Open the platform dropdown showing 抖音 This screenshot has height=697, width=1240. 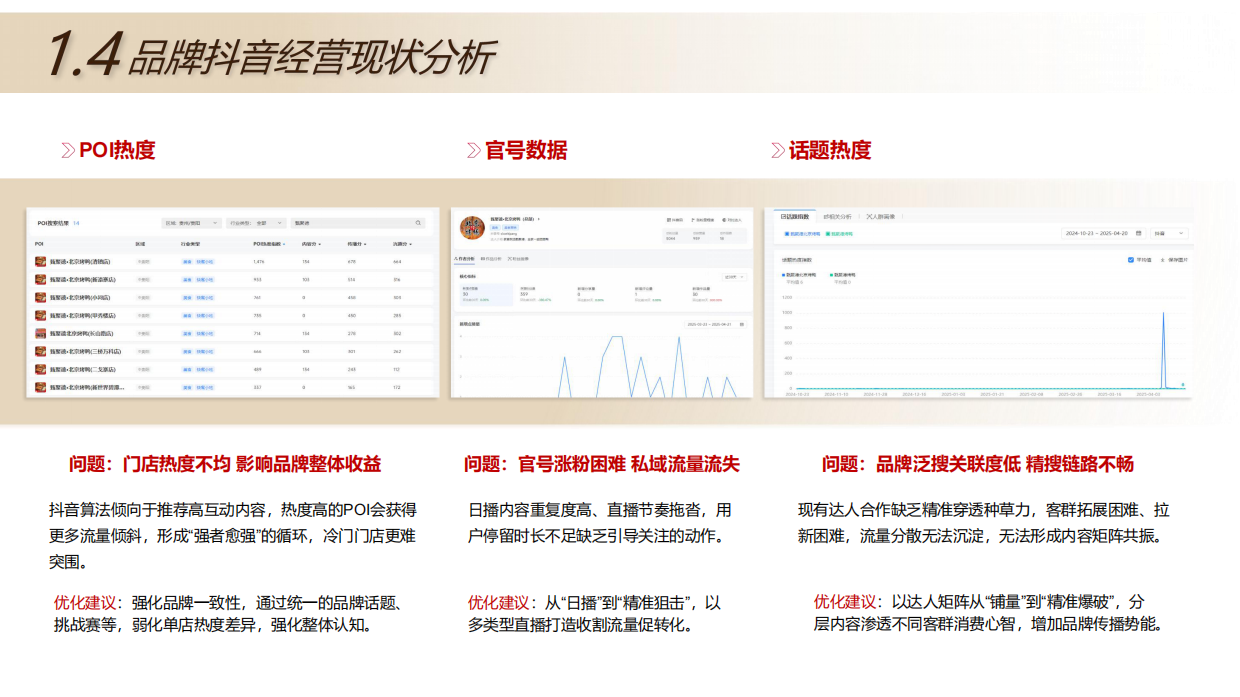1168,233
